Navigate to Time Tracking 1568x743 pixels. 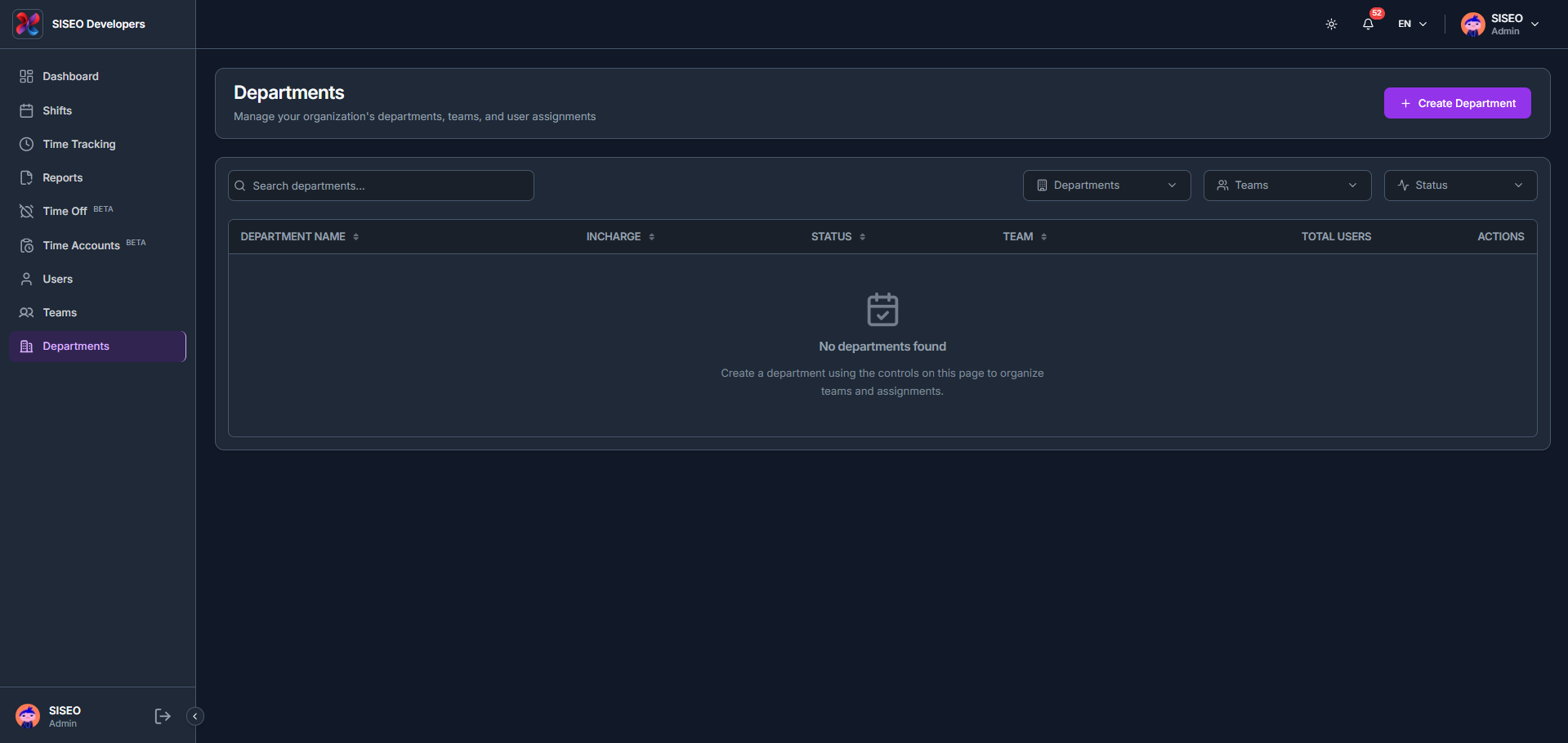tap(97, 144)
